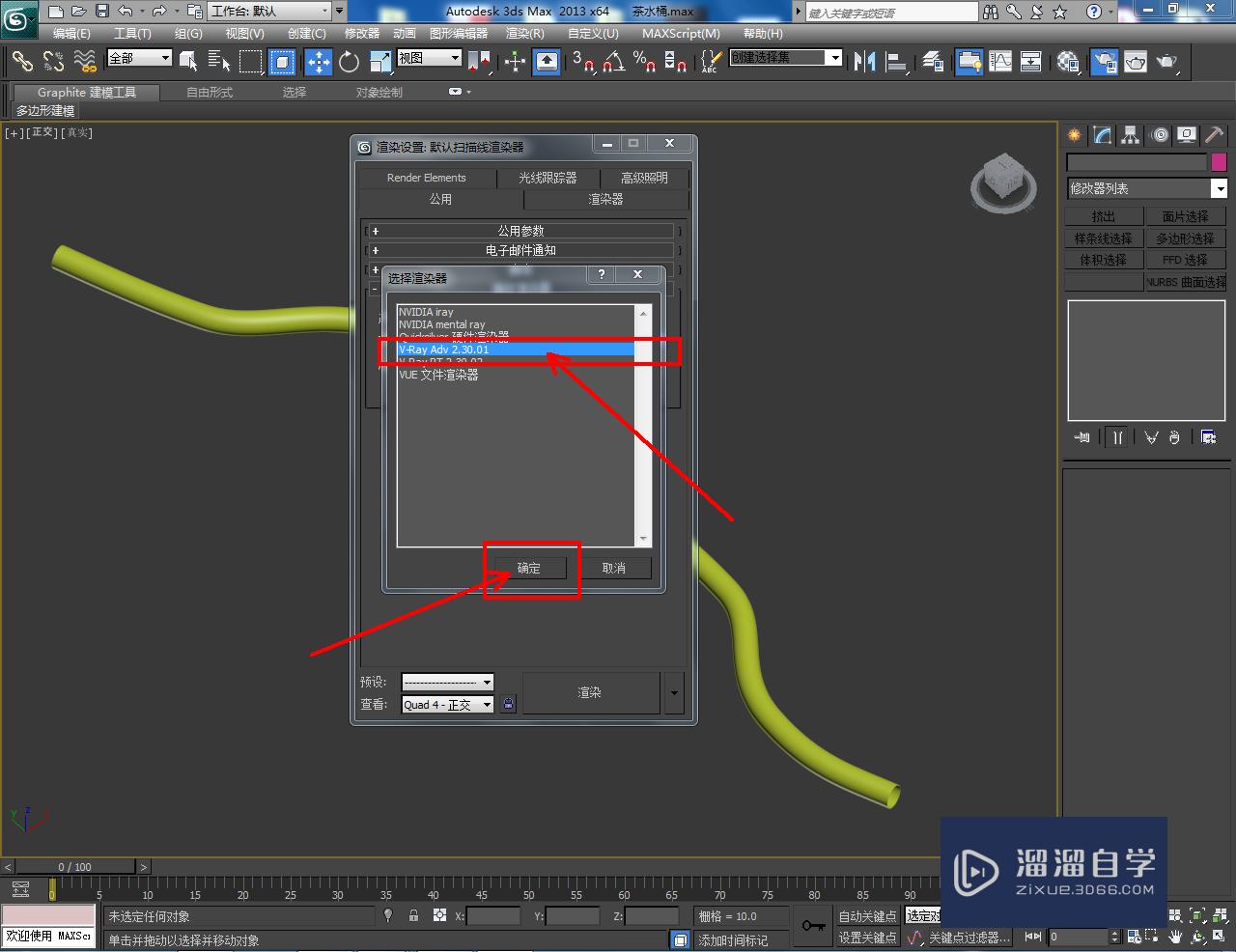This screenshot has width=1236, height=952.
Task: Expand the 修改器列表 modifier list dropdown
Action: [x=1147, y=188]
